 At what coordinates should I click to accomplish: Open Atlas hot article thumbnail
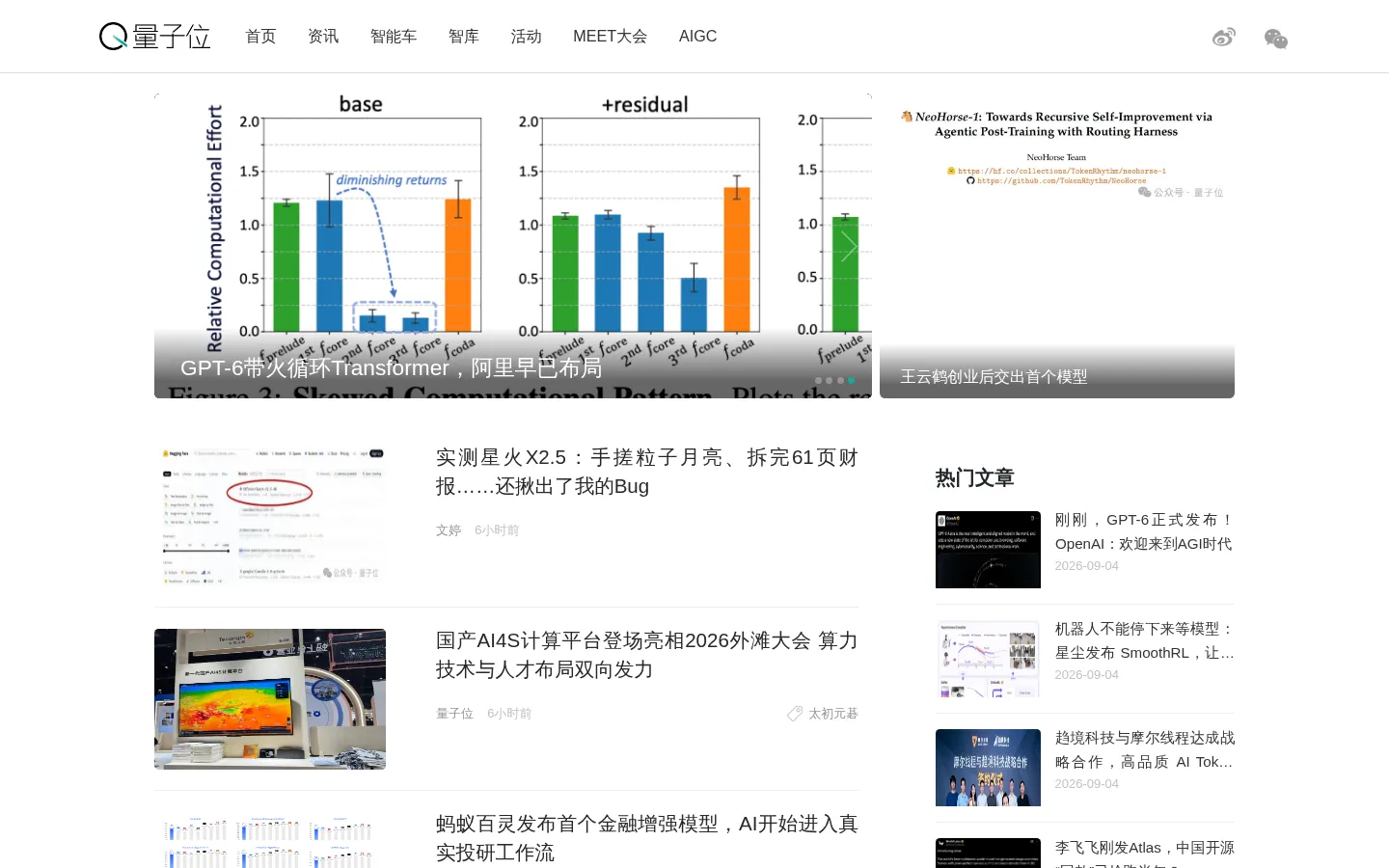coord(988,853)
